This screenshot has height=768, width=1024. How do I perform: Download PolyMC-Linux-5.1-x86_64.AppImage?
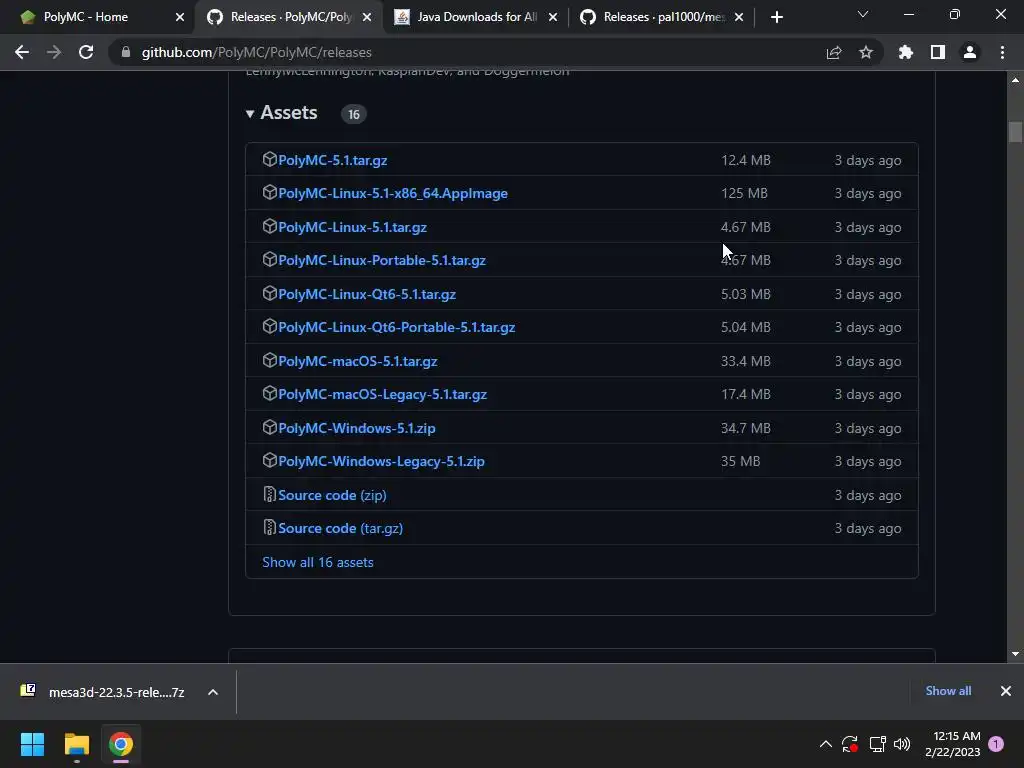(392, 193)
